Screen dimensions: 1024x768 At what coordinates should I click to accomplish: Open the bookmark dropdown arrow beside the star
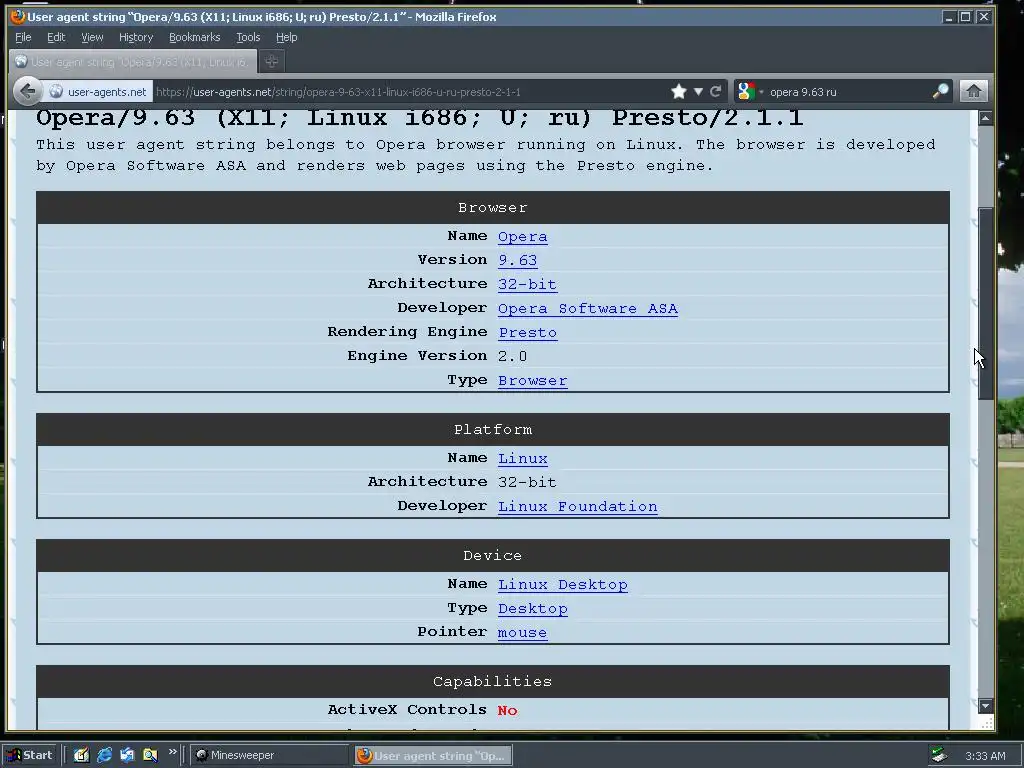[698, 91]
